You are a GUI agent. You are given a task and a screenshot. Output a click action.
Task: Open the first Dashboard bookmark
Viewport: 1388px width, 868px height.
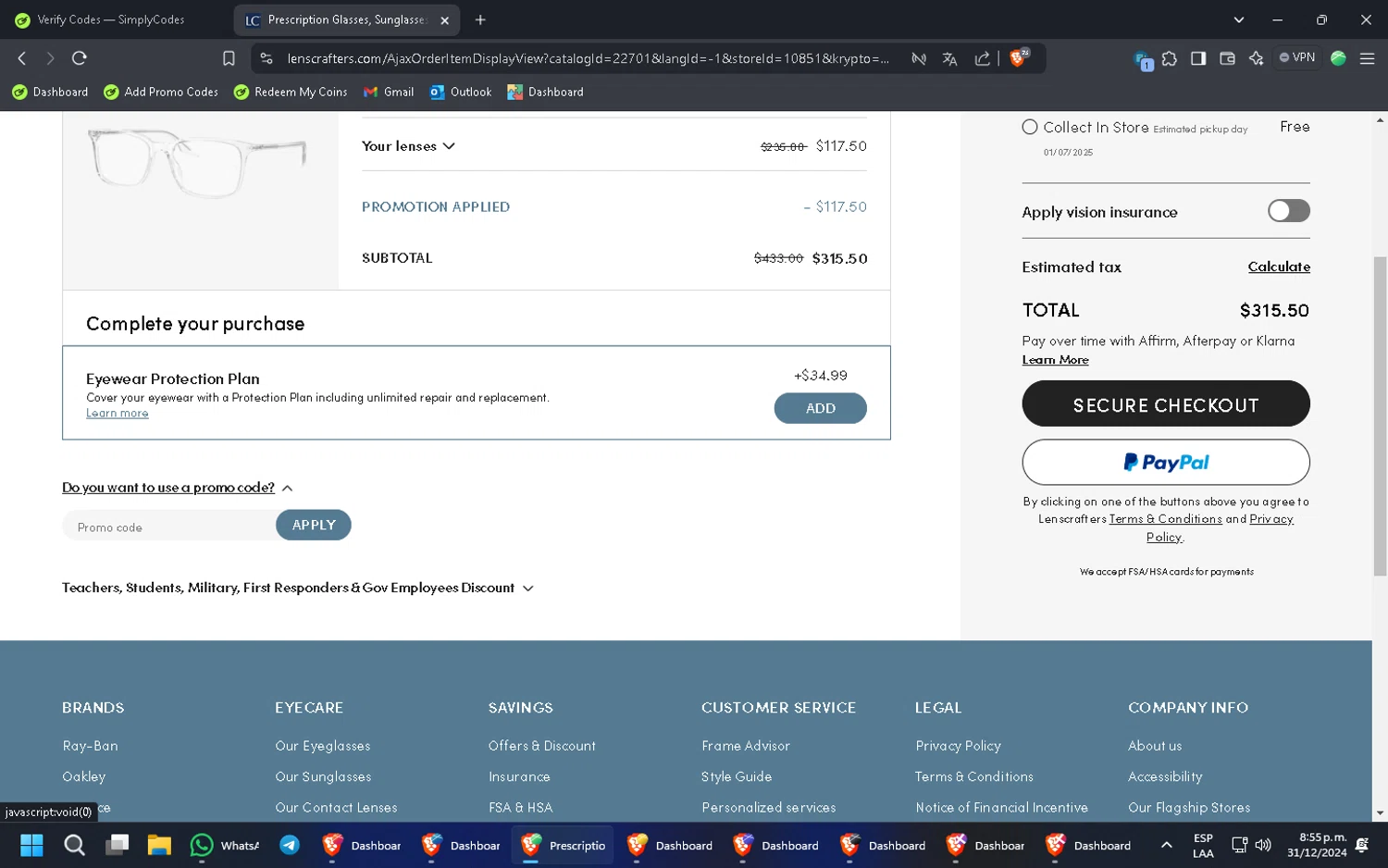click(x=50, y=92)
